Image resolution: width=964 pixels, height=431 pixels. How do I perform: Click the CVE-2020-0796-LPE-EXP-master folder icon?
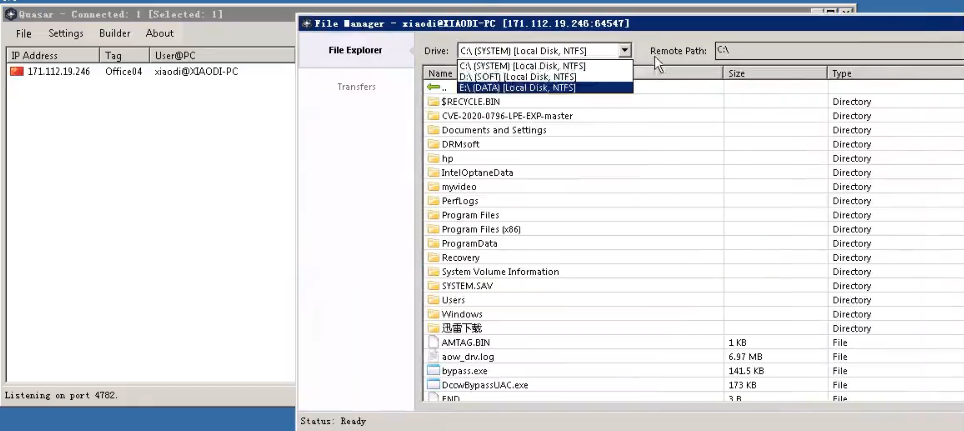tap(433, 116)
